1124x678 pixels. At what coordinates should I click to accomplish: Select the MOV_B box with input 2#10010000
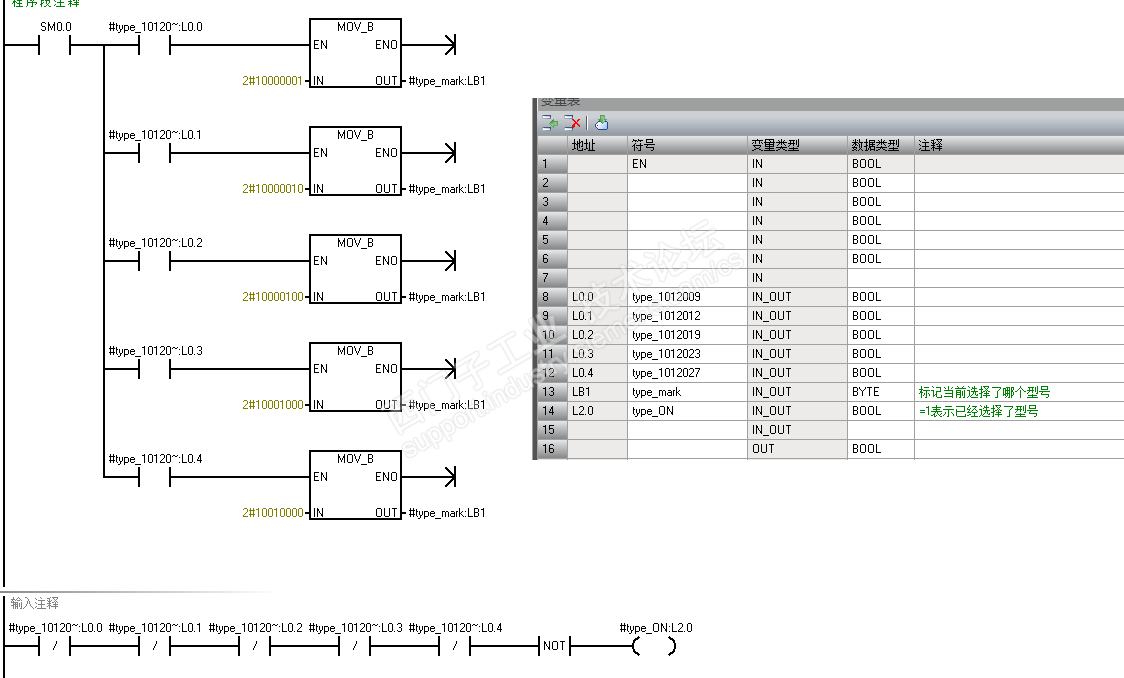355,484
